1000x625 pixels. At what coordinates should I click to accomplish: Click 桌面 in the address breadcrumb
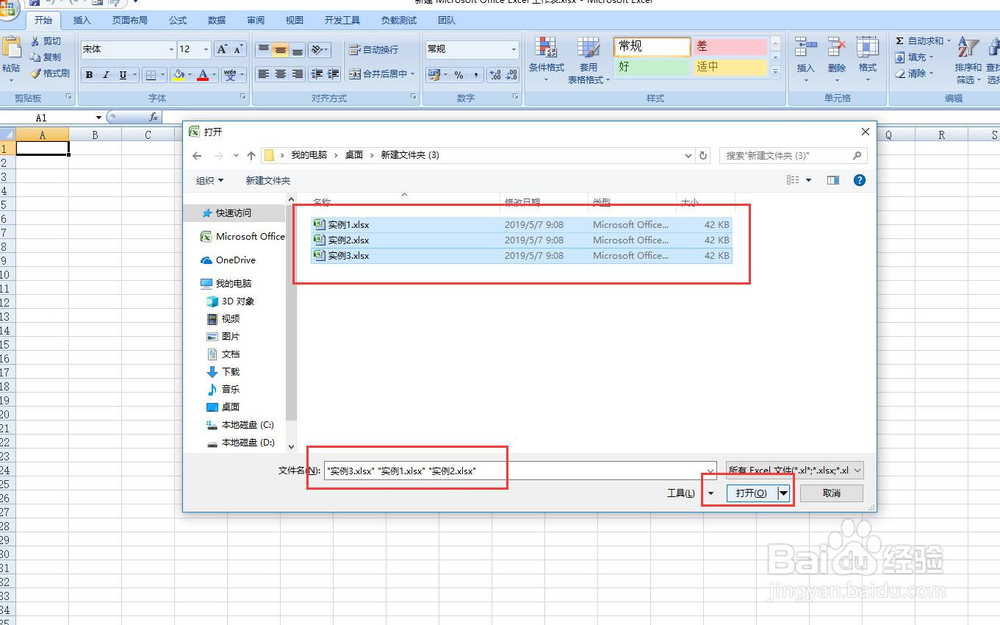coord(354,155)
